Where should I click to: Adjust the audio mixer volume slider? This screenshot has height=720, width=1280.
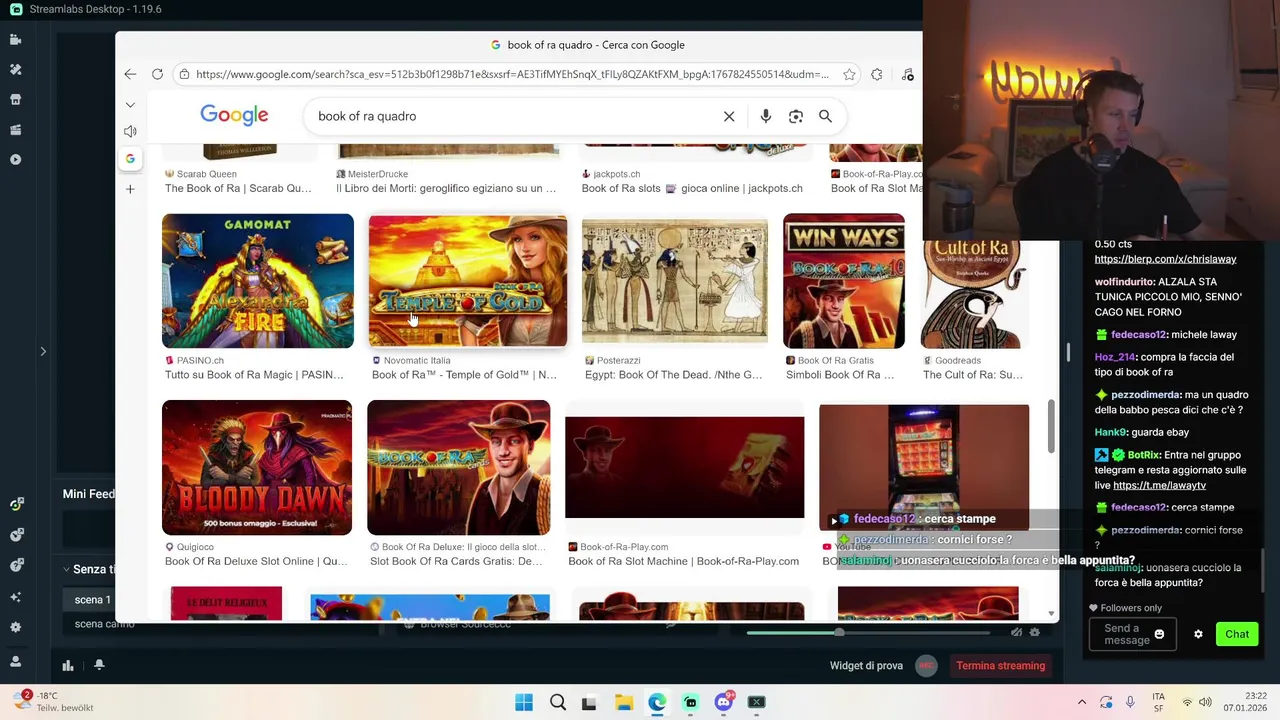click(840, 632)
